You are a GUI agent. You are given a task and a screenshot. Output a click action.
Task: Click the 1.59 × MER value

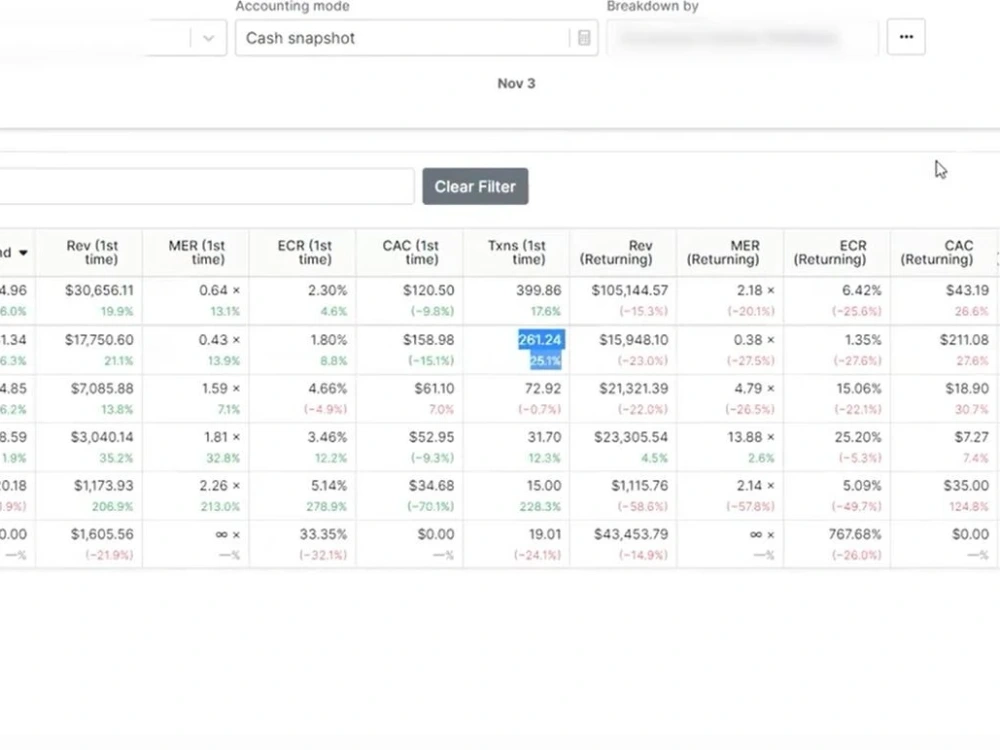click(x=221, y=388)
